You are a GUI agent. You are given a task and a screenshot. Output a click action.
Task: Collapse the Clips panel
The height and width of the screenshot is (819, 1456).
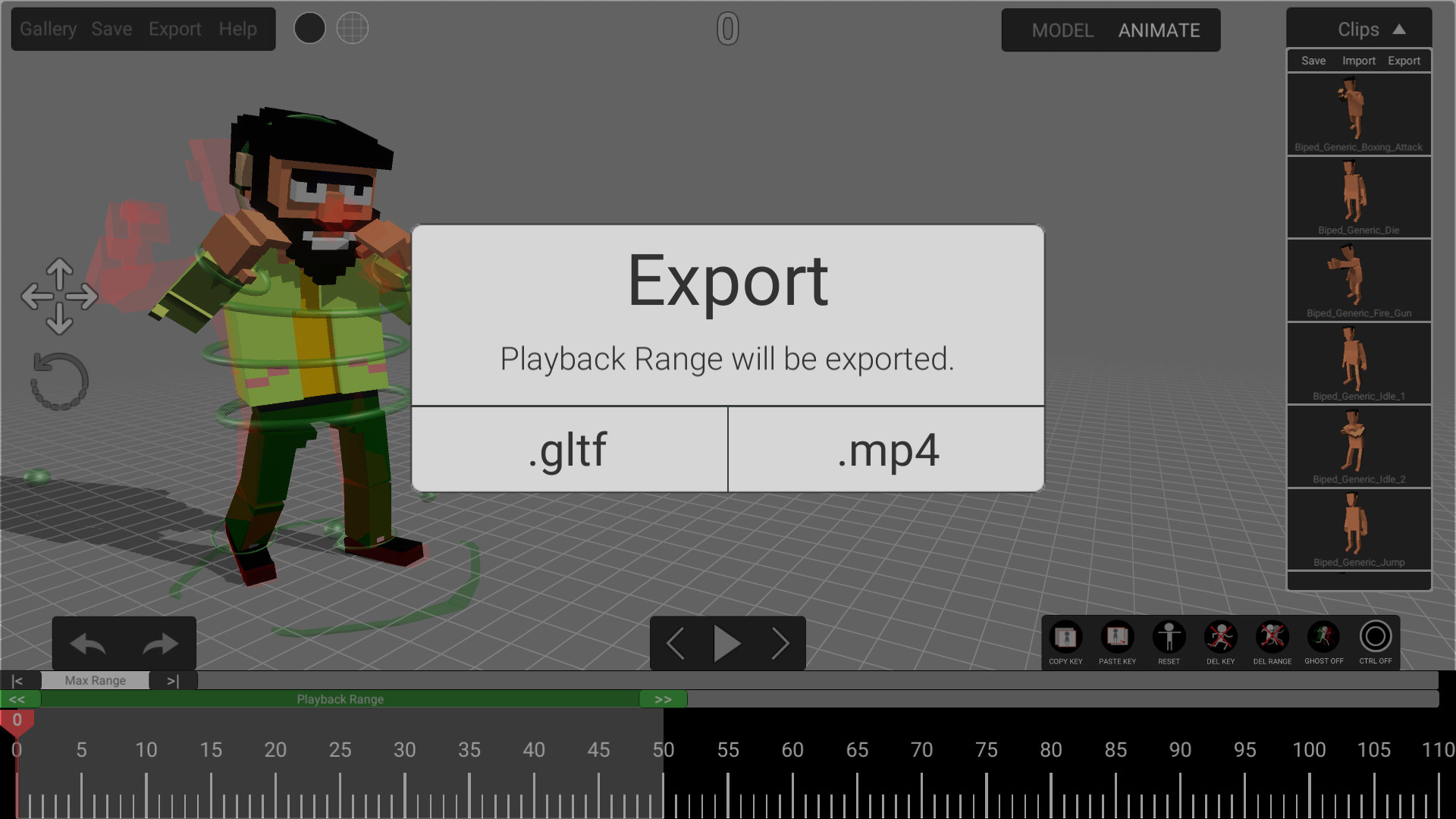click(x=1400, y=28)
